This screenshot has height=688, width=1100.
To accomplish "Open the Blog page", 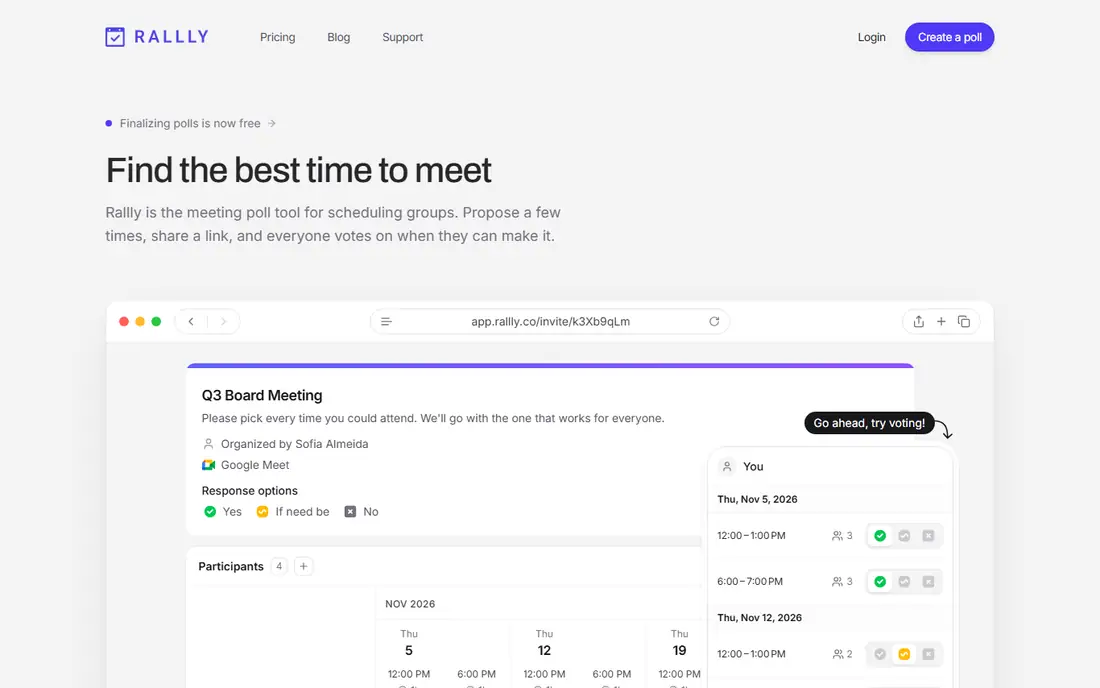I will tap(338, 37).
